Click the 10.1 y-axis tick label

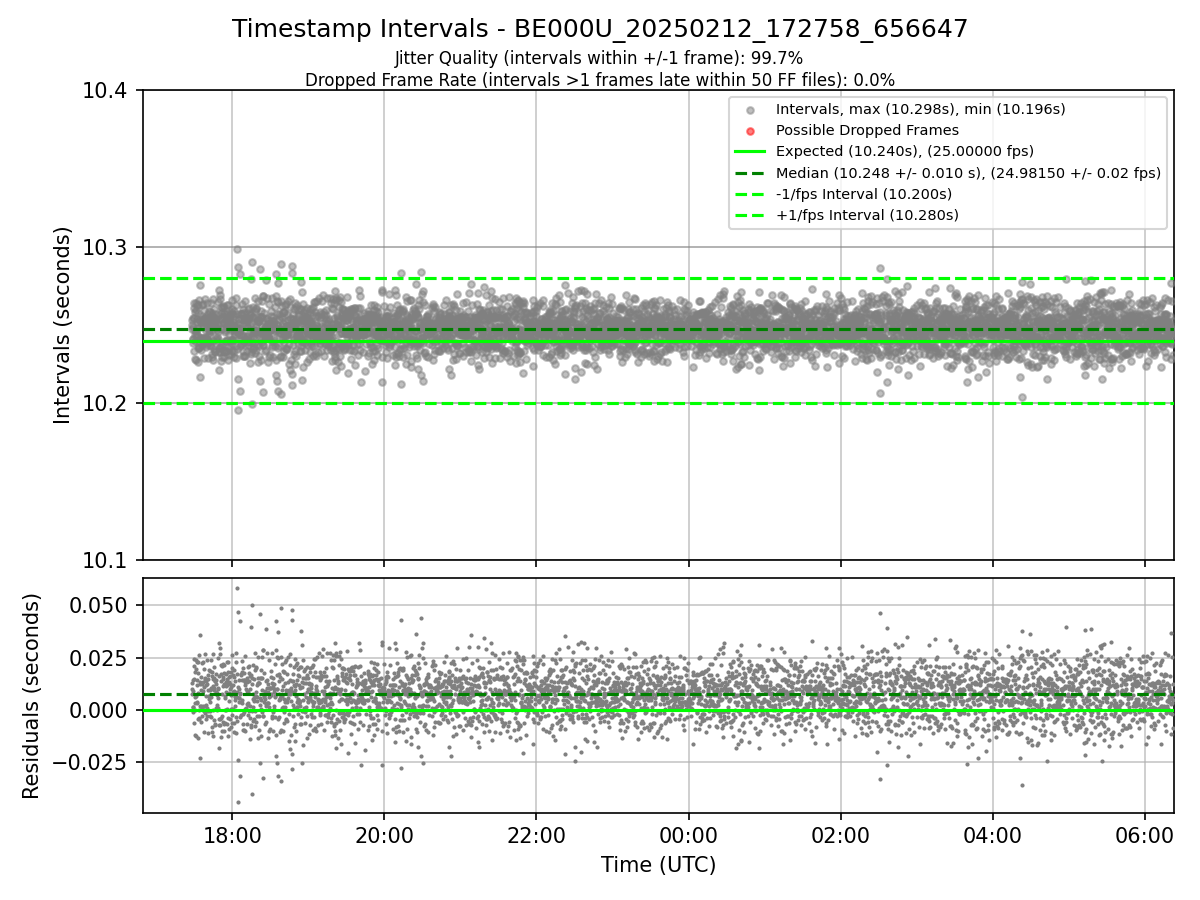click(105, 560)
